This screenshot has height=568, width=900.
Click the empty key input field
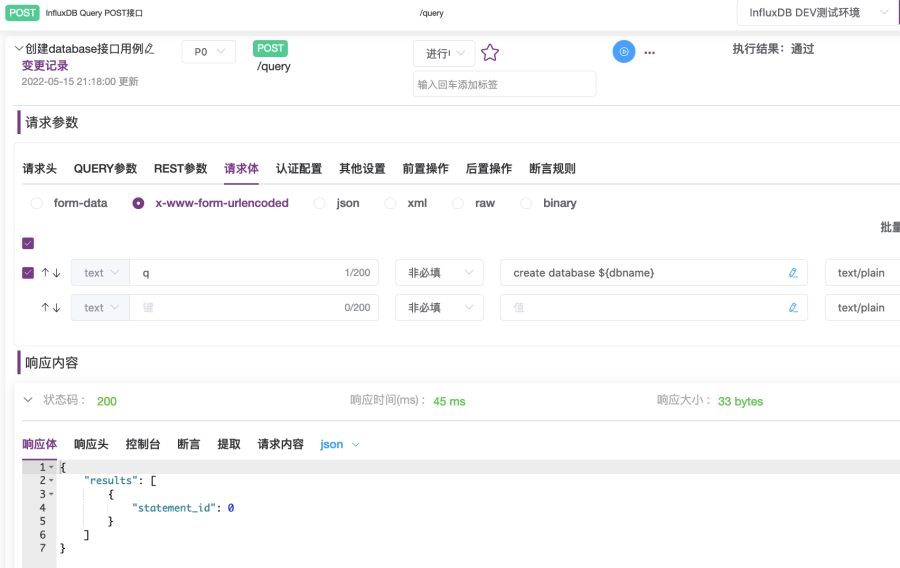(254, 308)
